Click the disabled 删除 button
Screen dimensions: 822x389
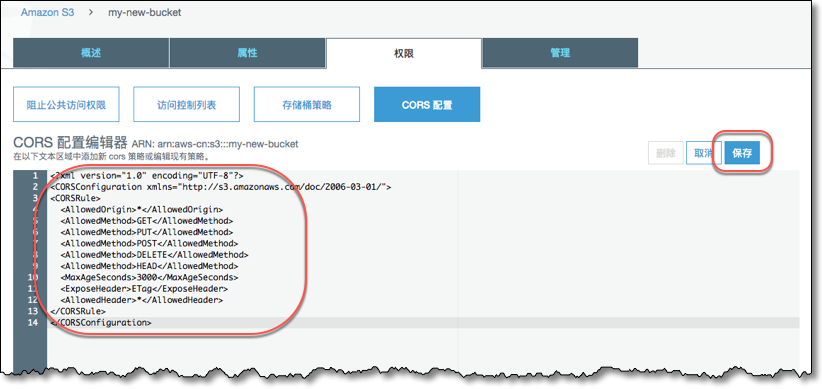[665, 153]
